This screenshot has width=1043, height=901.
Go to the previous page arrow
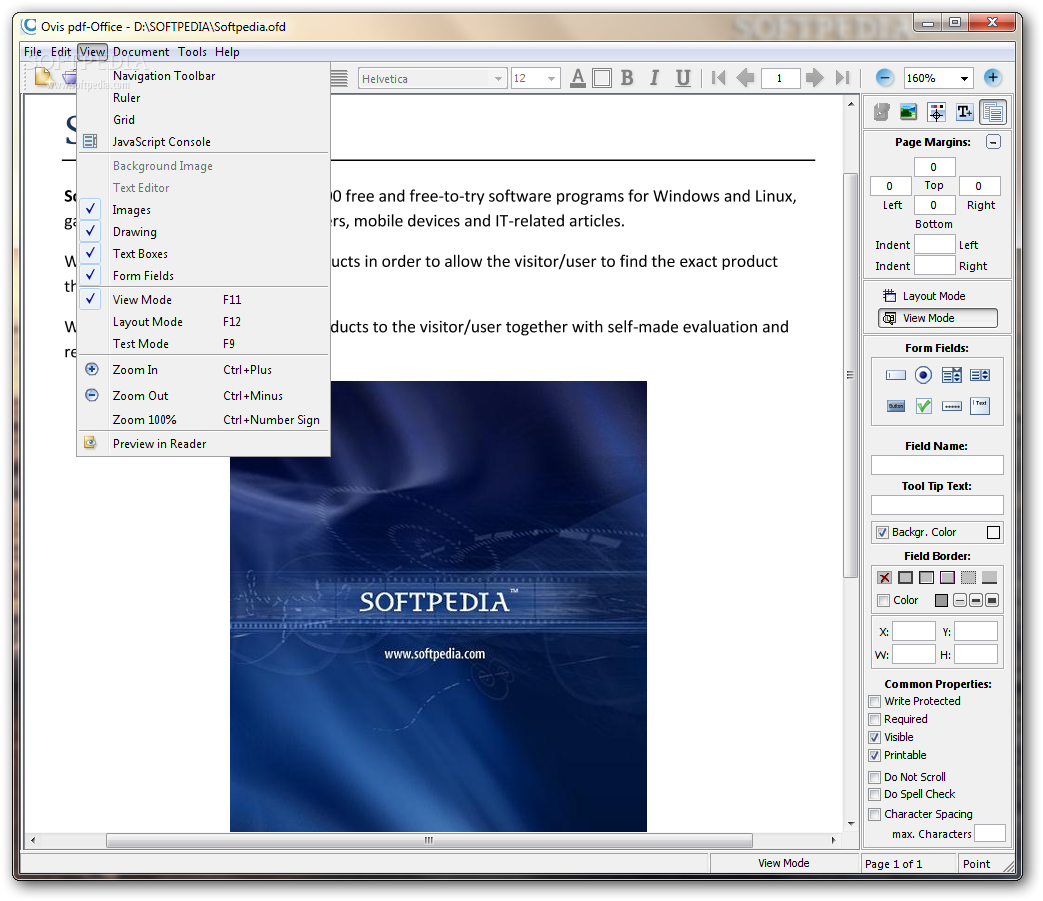coord(746,78)
